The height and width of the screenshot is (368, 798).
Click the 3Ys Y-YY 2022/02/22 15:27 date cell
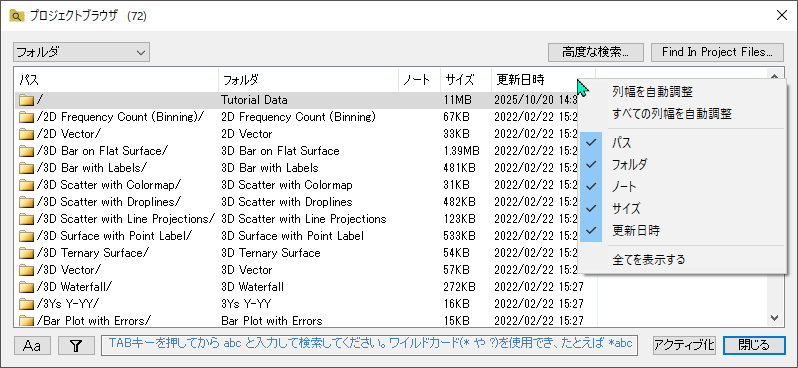click(x=538, y=304)
